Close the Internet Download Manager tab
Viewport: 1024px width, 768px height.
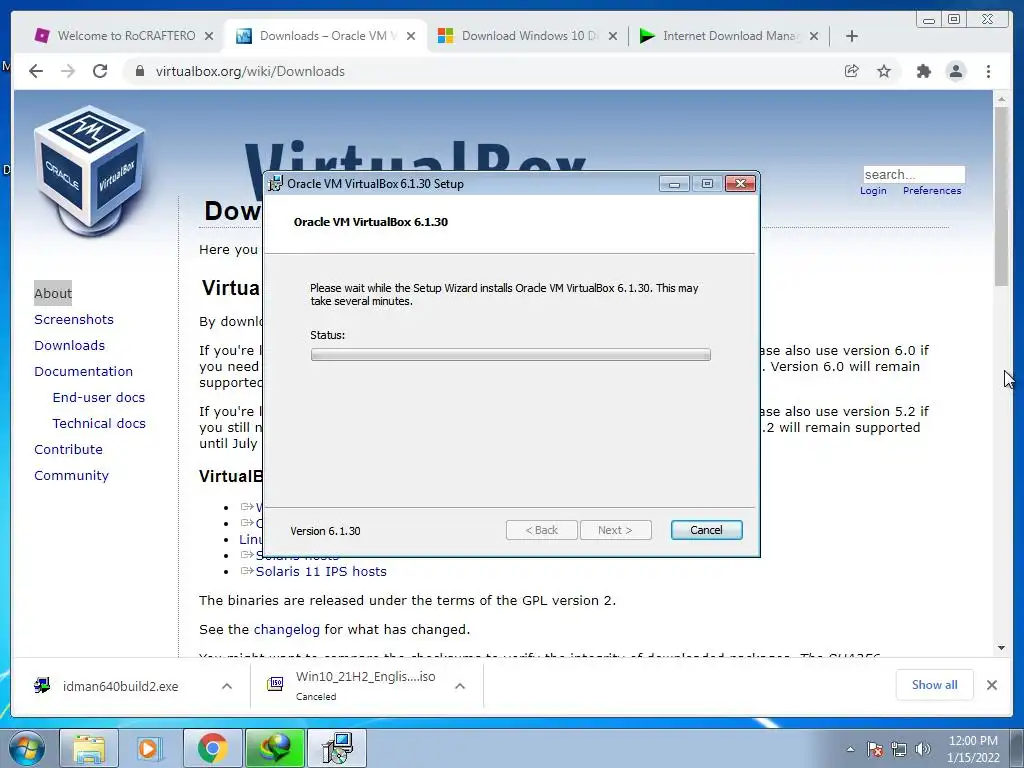tap(814, 36)
